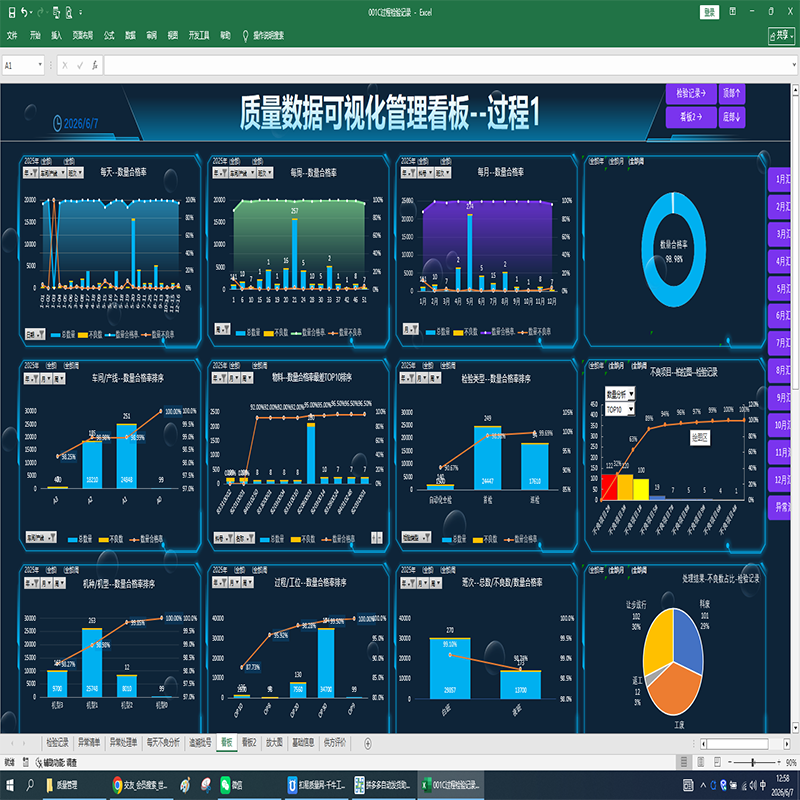Viewport: 800px width, 800px height.
Task: Click the Chrome icon in the taskbar
Action: point(117,785)
